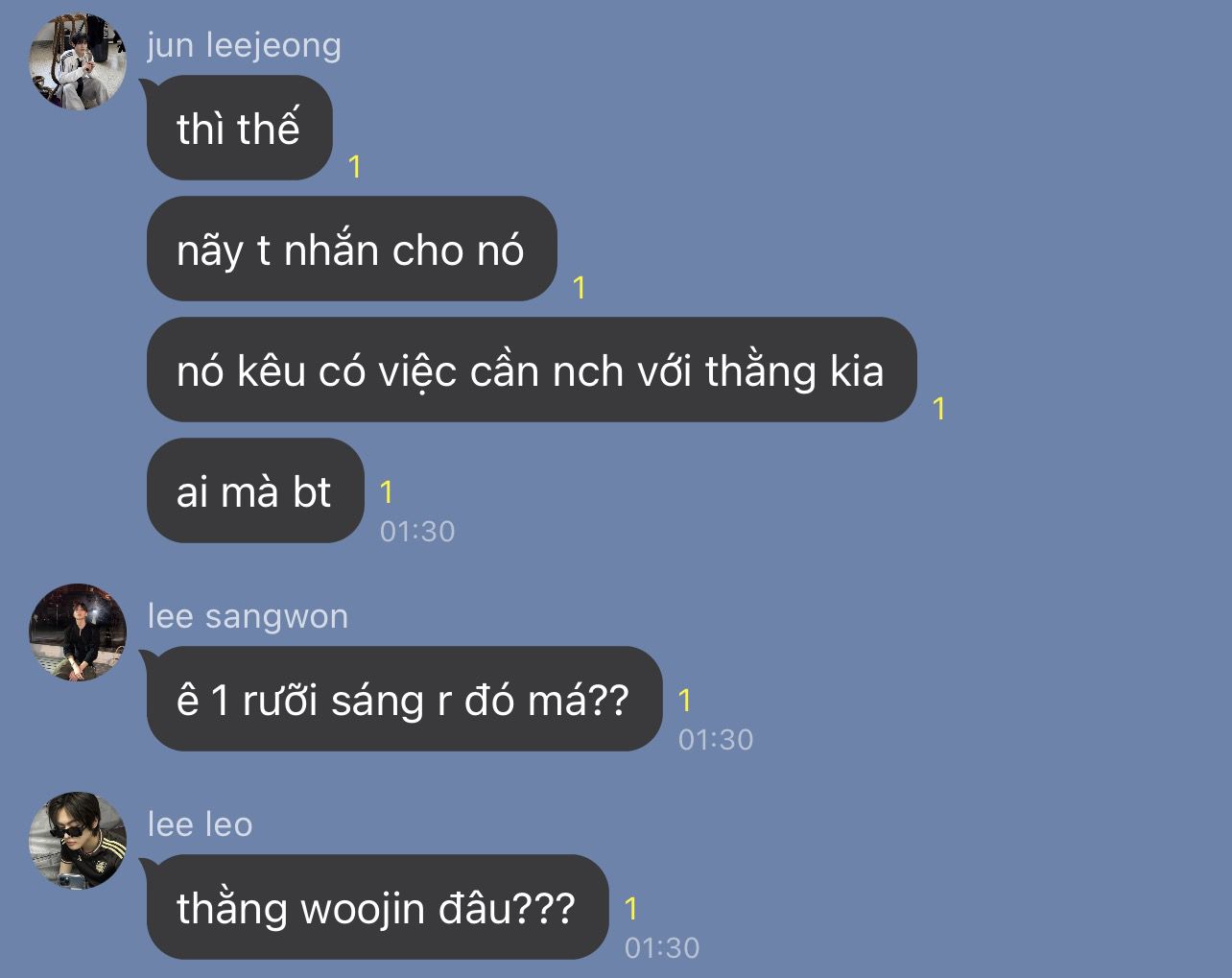The image size is (1232, 978).
Task: Select the sender name jun leejeong
Action: [244, 45]
